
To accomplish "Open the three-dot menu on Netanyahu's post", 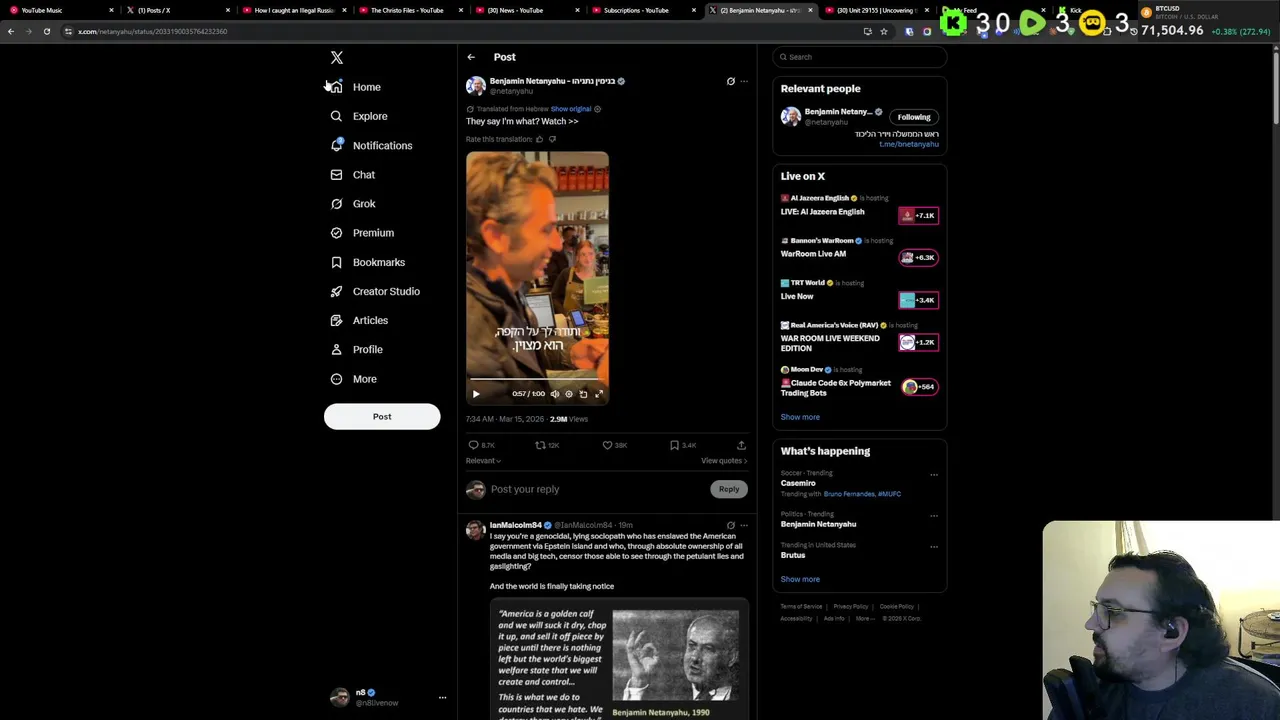I will 744,81.
